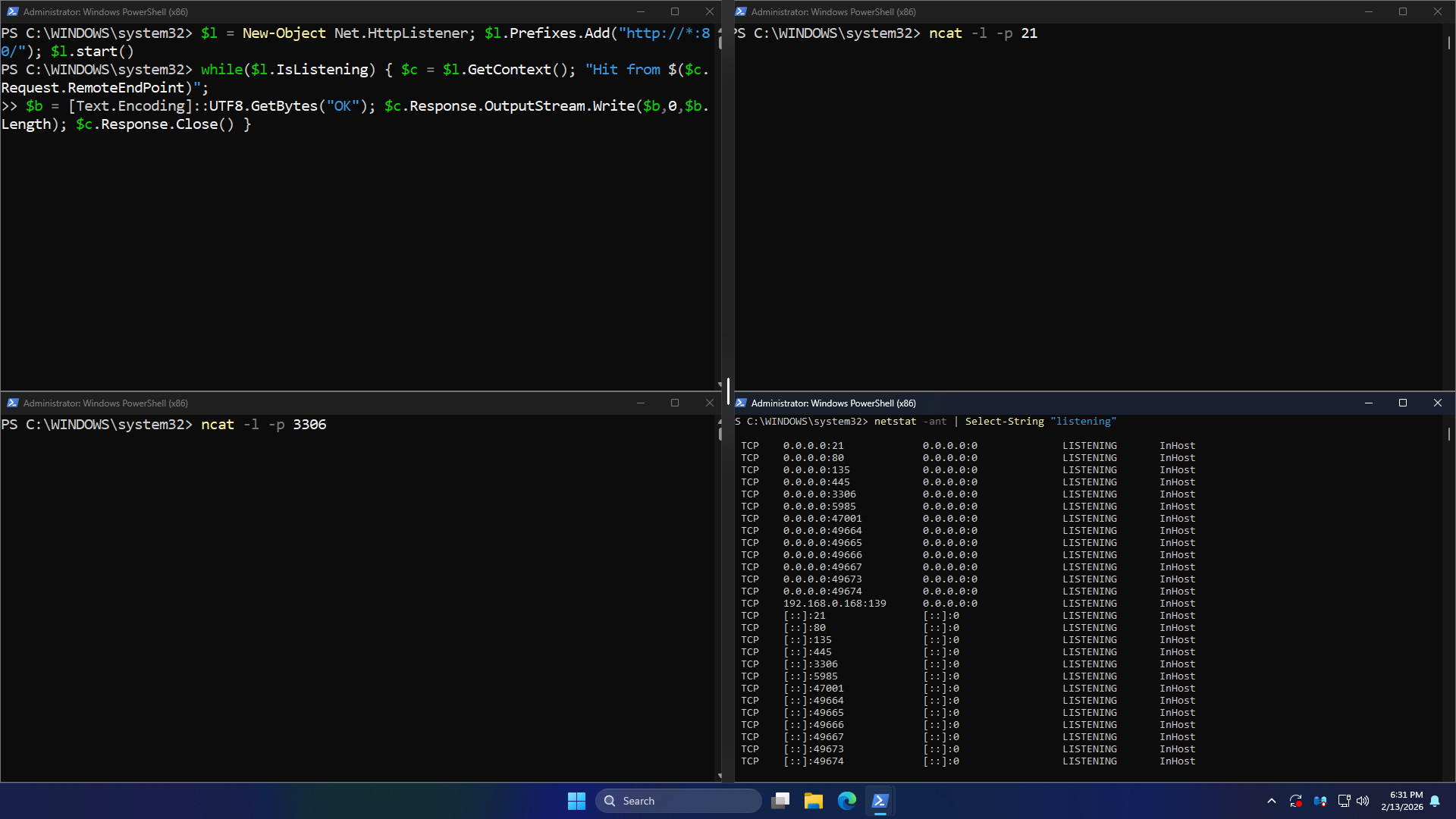Minimize the ncat port 21 window

tap(1369, 11)
